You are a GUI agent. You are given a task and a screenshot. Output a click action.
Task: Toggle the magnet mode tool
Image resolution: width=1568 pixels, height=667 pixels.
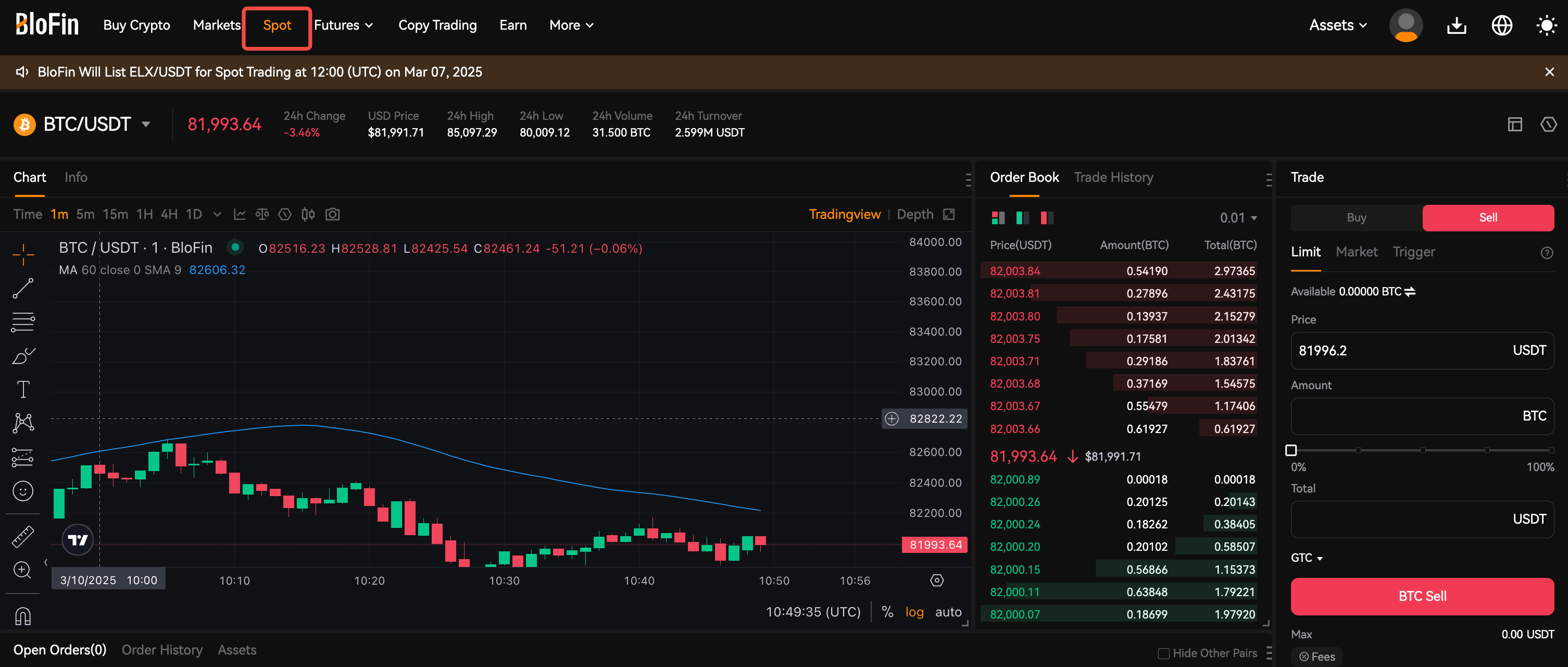(x=23, y=616)
